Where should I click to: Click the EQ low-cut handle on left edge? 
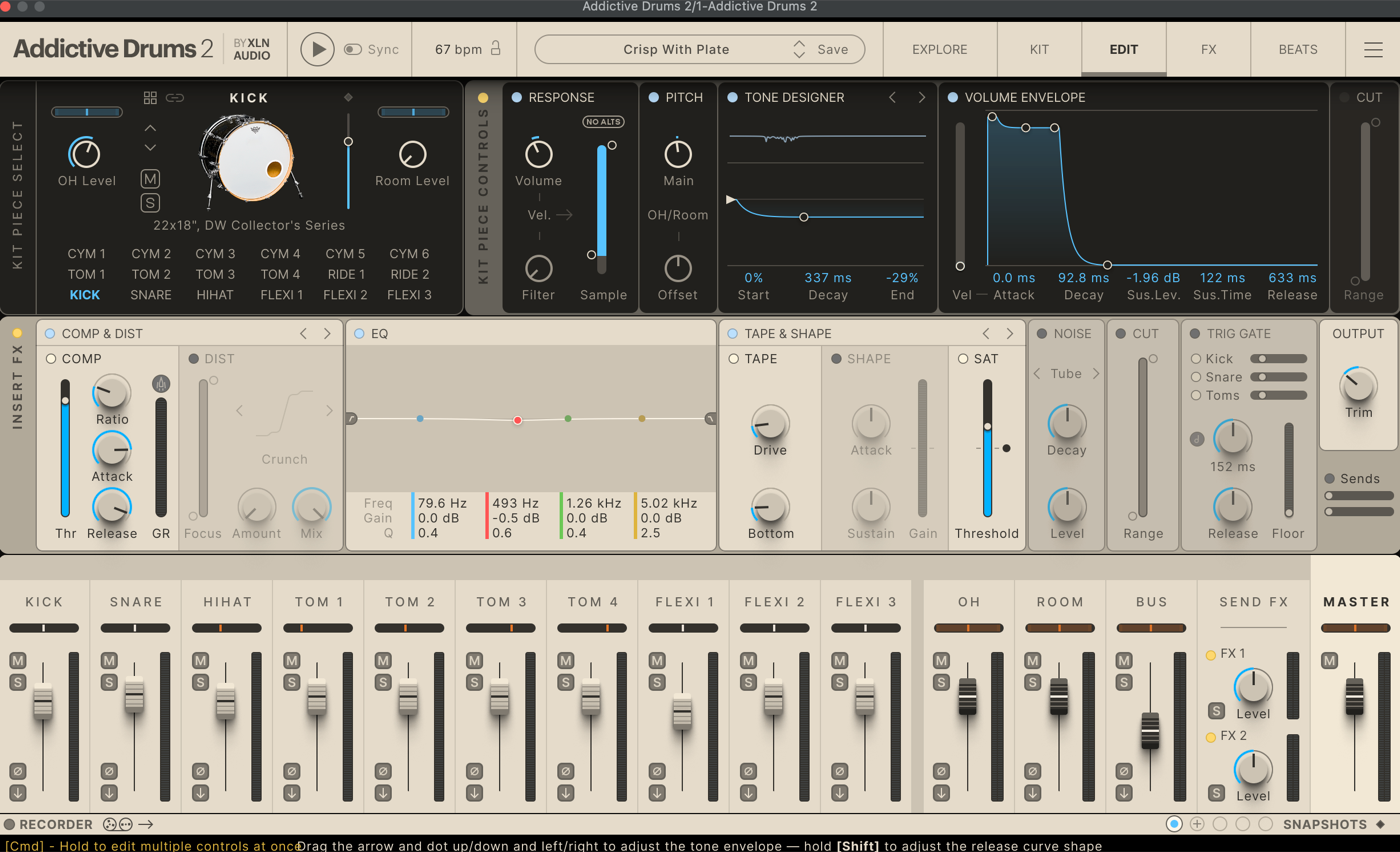click(x=352, y=419)
